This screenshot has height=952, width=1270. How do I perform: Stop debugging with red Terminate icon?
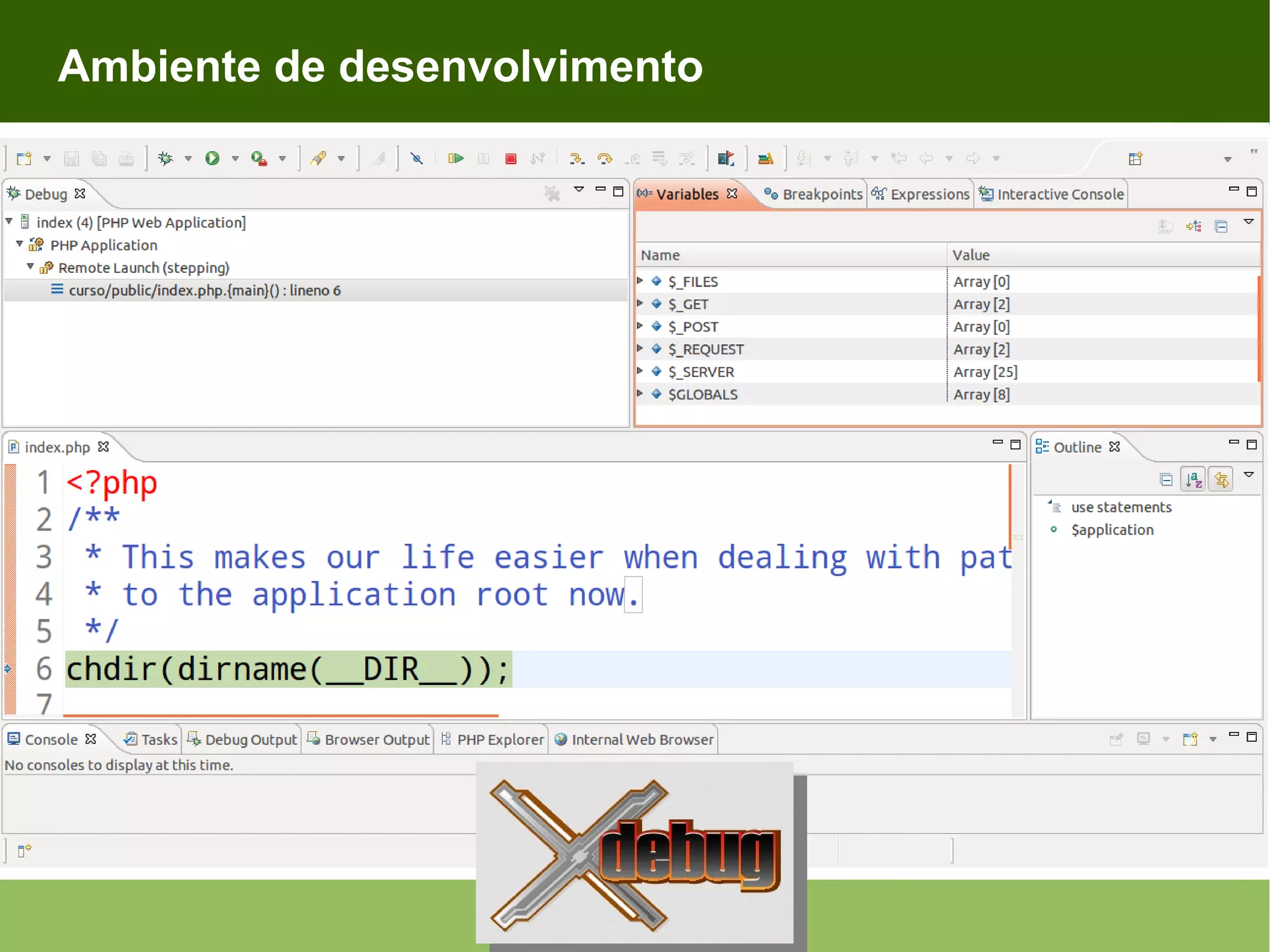click(x=511, y=159)
